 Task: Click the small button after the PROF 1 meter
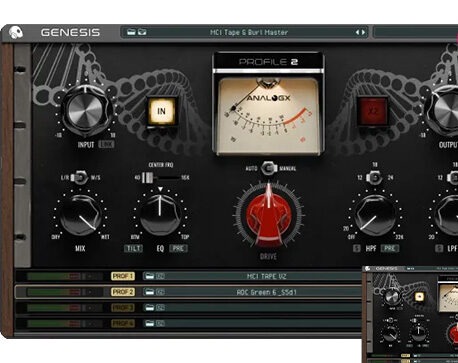point(90,276)
